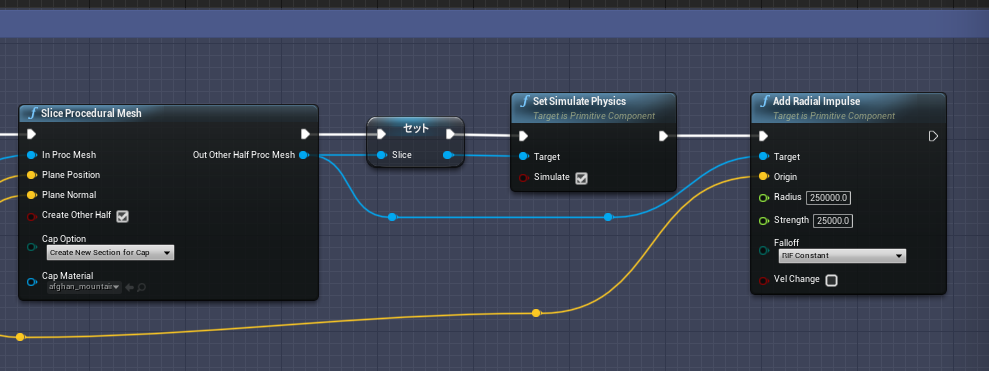The width and height of the screenshot is (989, 371).
Task: Click Add Radial Impulse input execution pin
Action: pyautogui.click(x=763, y=136)
